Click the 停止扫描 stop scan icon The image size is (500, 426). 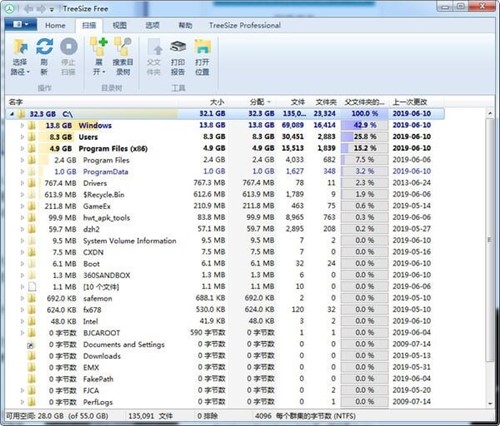69,46
